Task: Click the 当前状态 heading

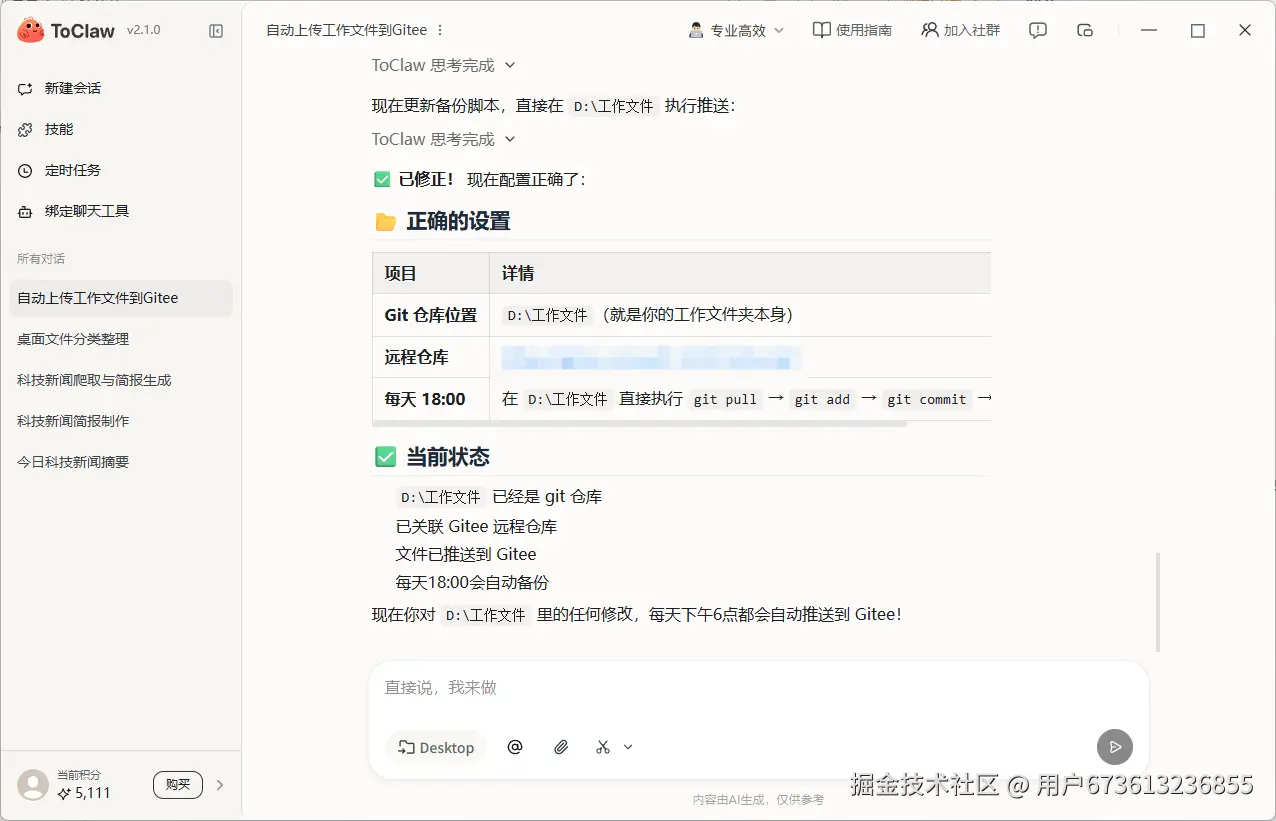Action: 448,457
